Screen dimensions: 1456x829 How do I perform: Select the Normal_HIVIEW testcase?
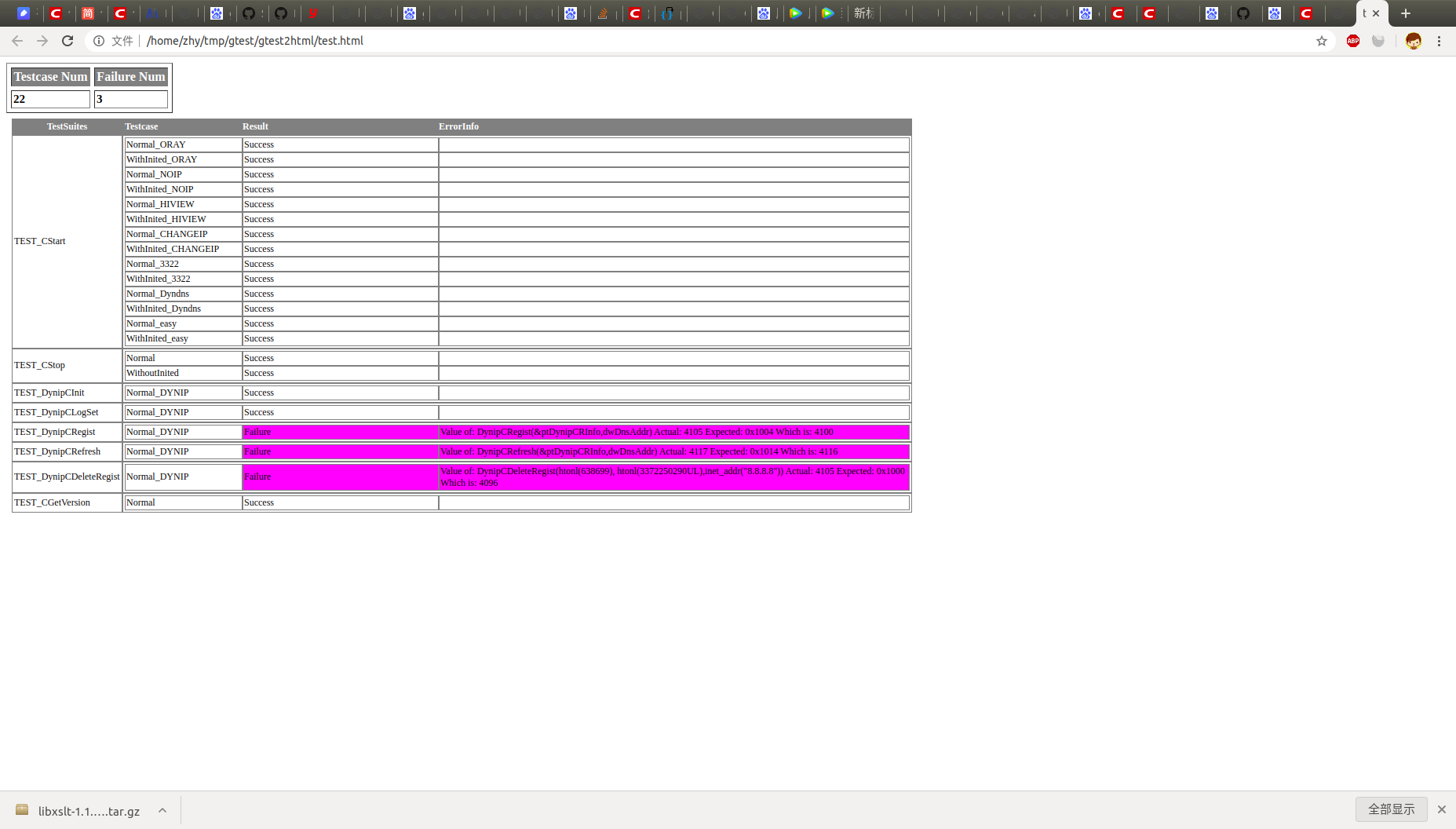pos(183,204)
